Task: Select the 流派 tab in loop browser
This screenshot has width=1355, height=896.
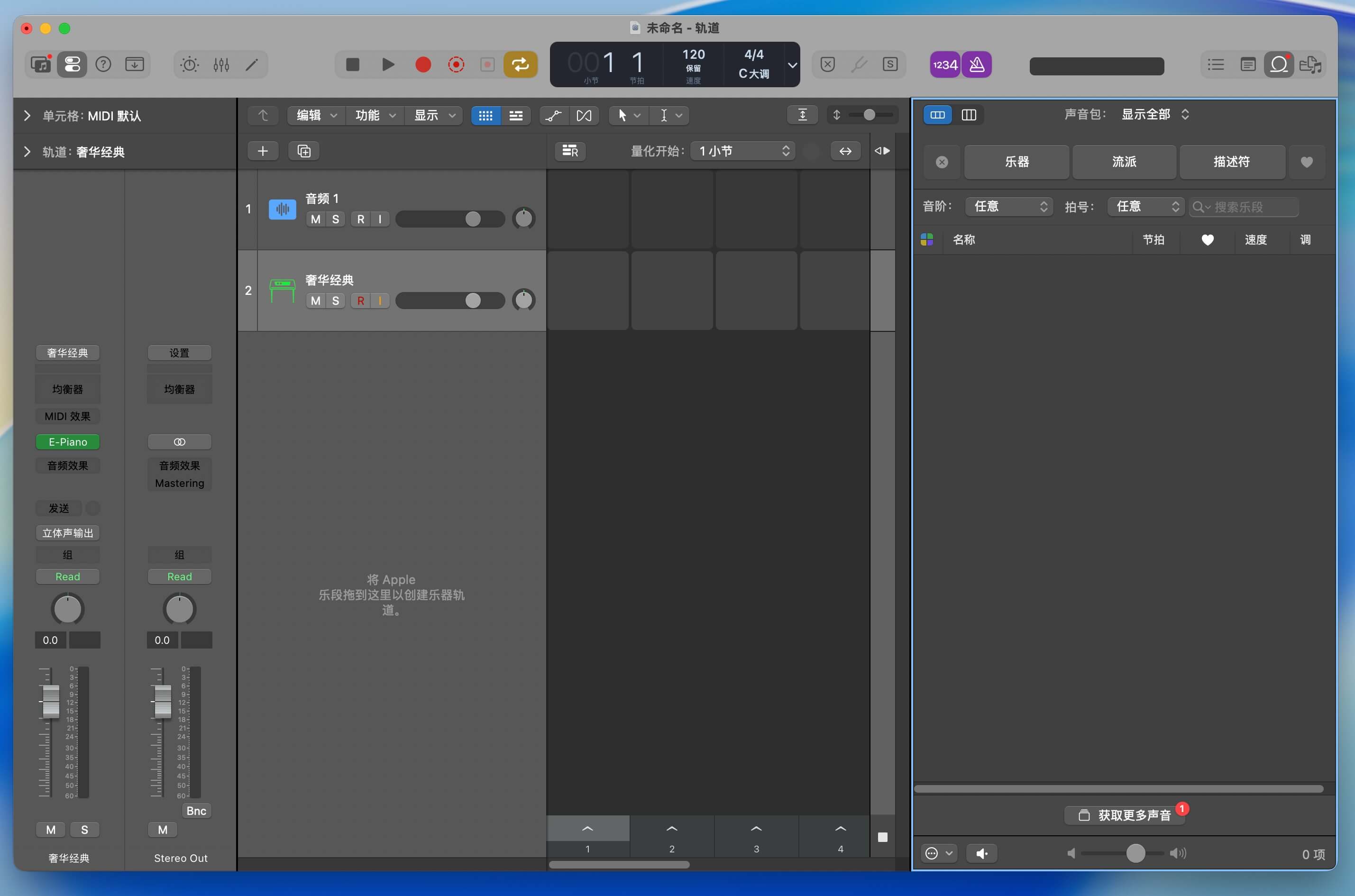Action: click(x=1124, y=162)
